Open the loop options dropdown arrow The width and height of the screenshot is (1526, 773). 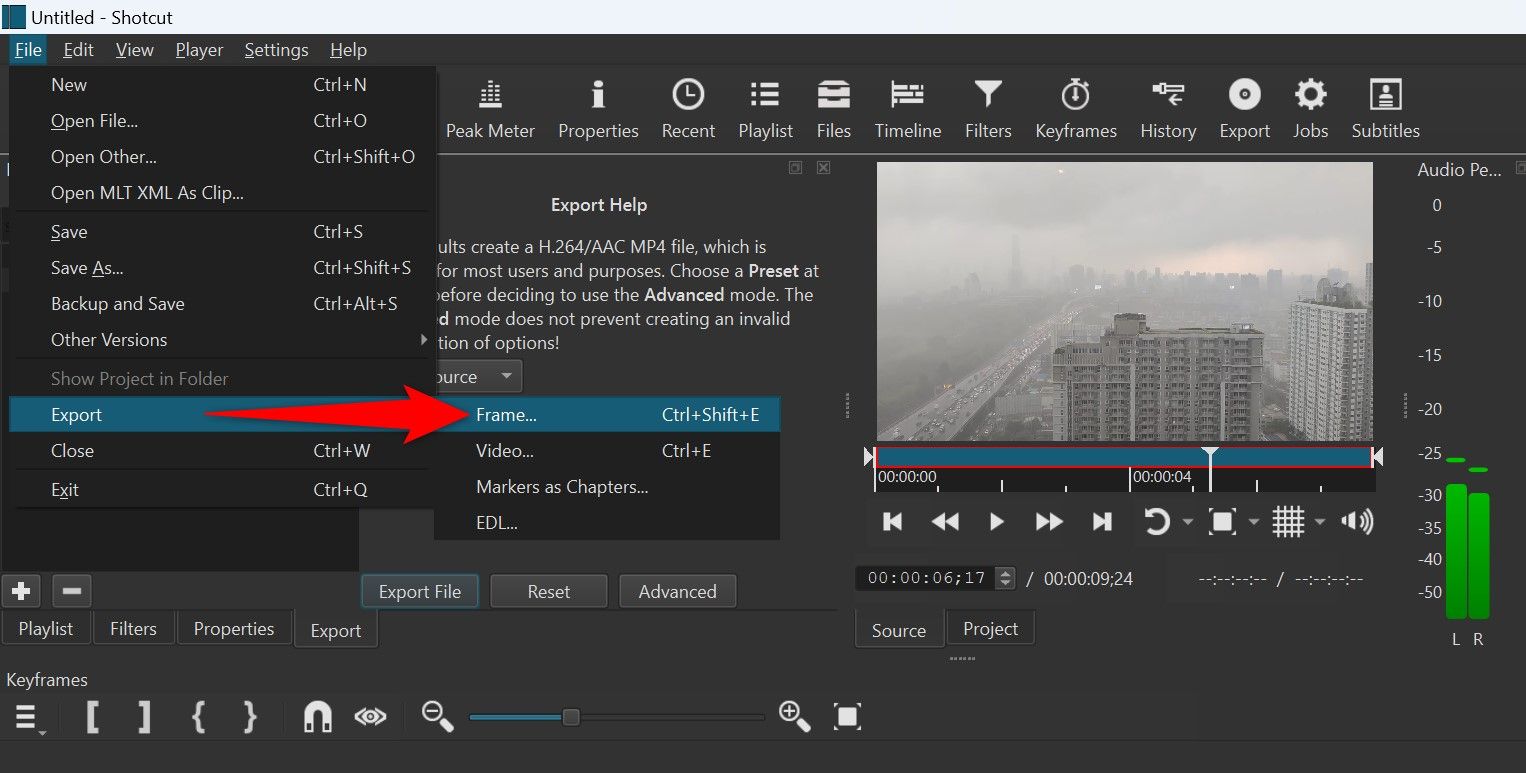click(x=1188, y=521)
